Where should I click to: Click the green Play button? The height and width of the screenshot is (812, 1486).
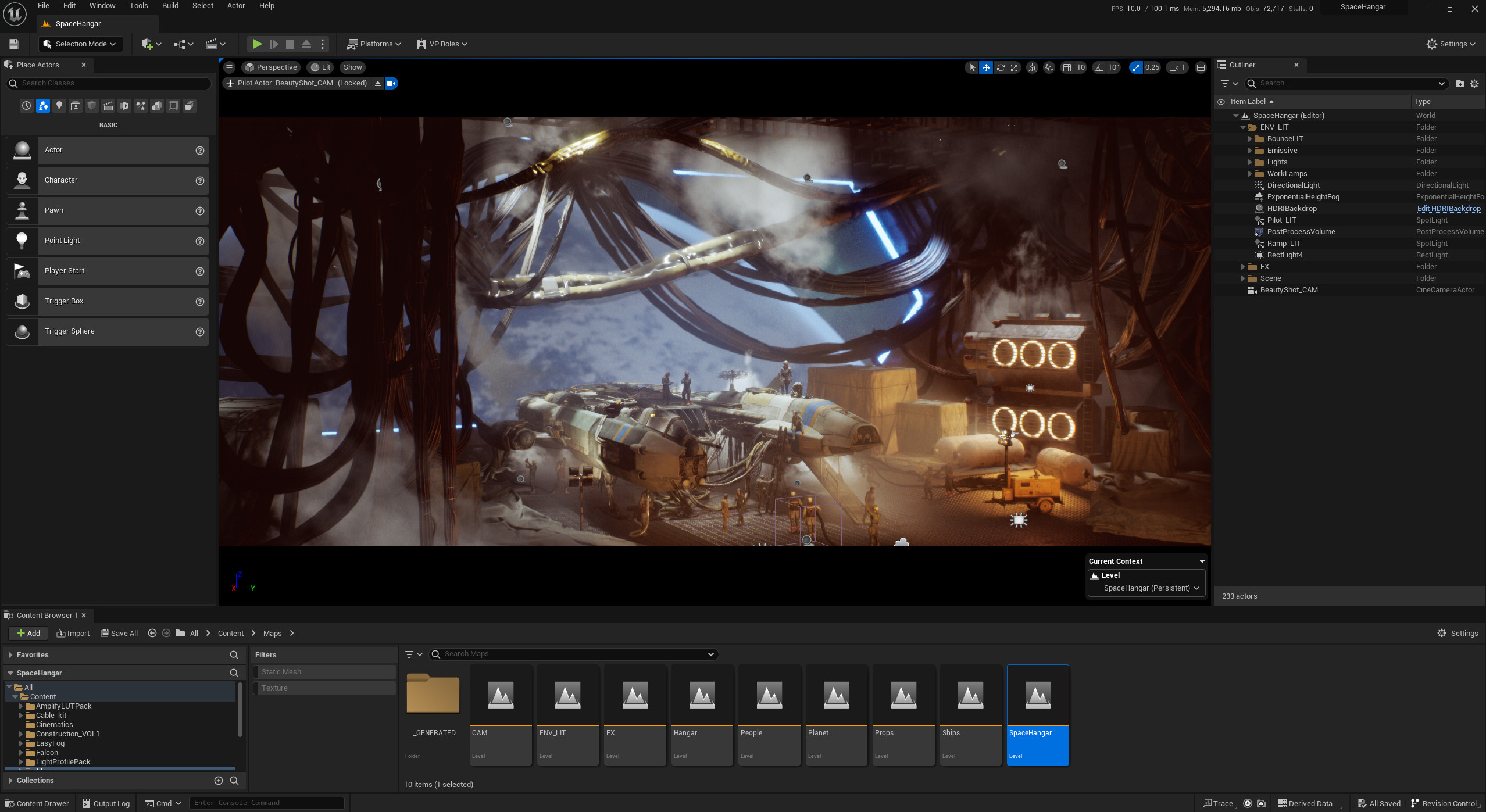click(x=256, y=44)
